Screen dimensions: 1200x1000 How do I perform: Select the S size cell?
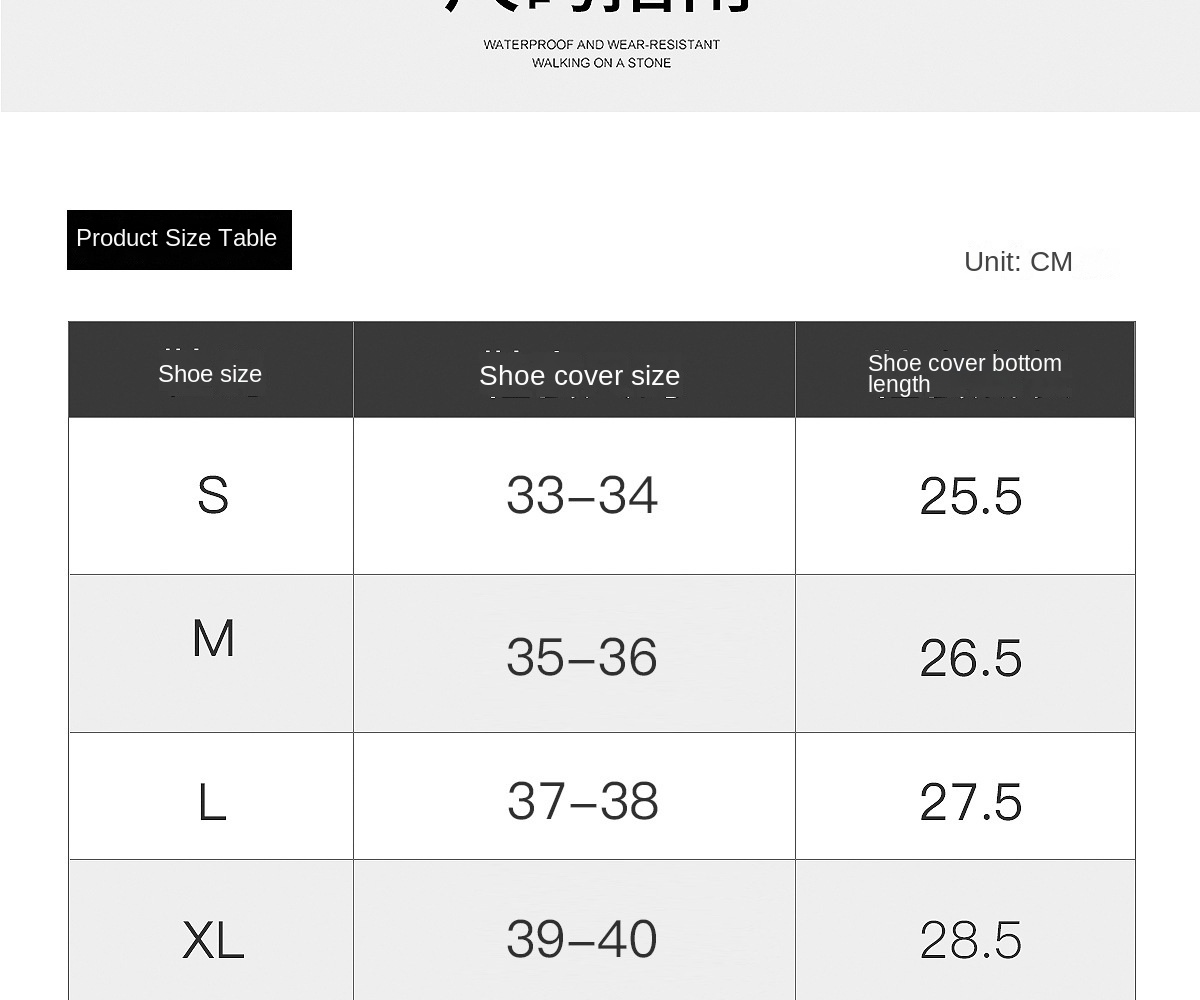point(212,495)
